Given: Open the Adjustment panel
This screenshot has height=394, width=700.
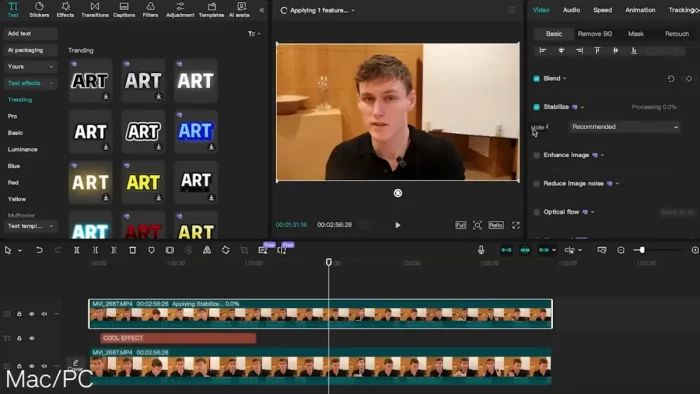Looking at the screenshot, I should coord(180,10).
